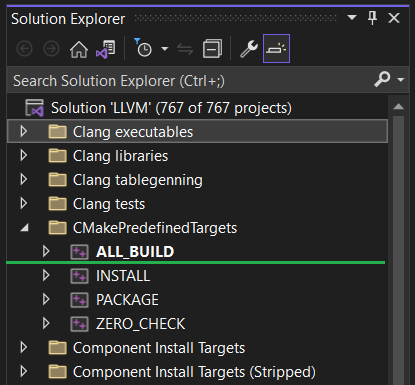The image size is (415, 385).
Task: Select the ALL_BUILD project label
Action: [135, 252]
